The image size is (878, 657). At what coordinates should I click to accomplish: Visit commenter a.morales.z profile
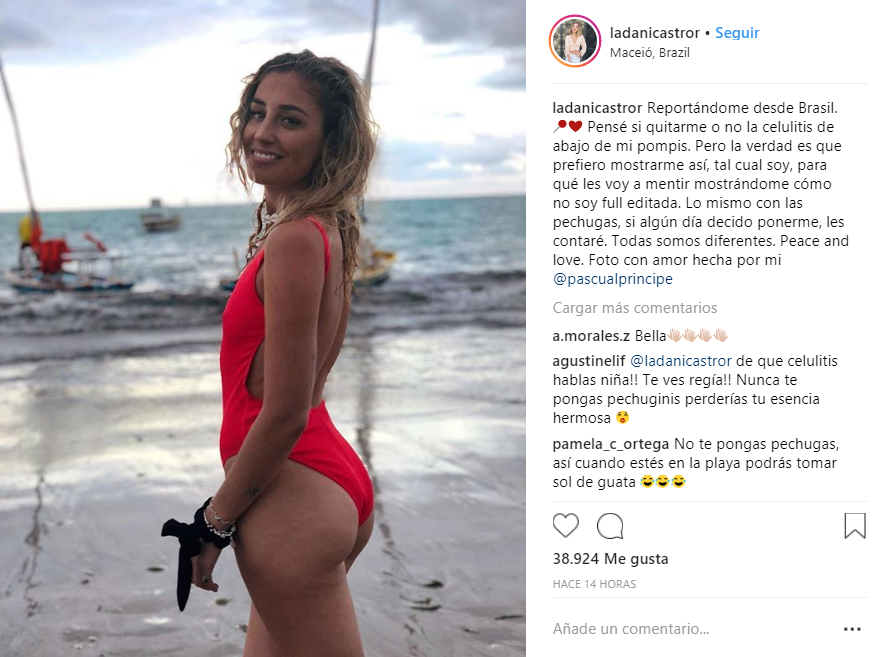click(591, 336)
